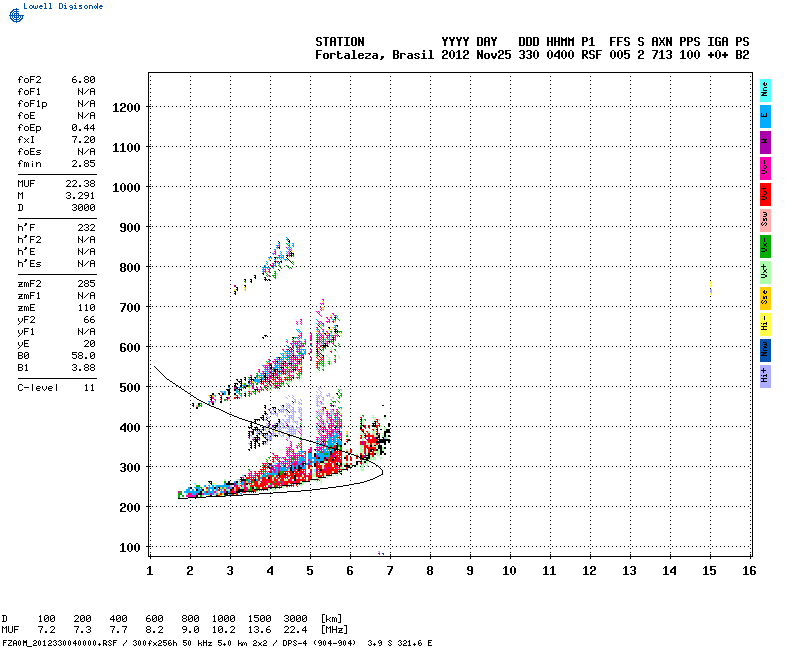This screenshot has width=800, height=650.
Task: Click the multi-hop echo cluster near 850 km
Action: click(278, 259)
